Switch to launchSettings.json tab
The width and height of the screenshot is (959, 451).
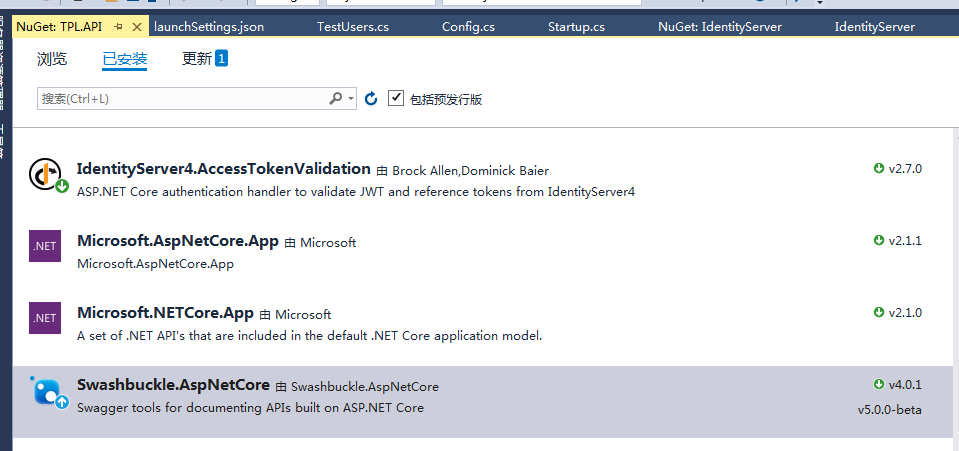click(x=209, y=27)
